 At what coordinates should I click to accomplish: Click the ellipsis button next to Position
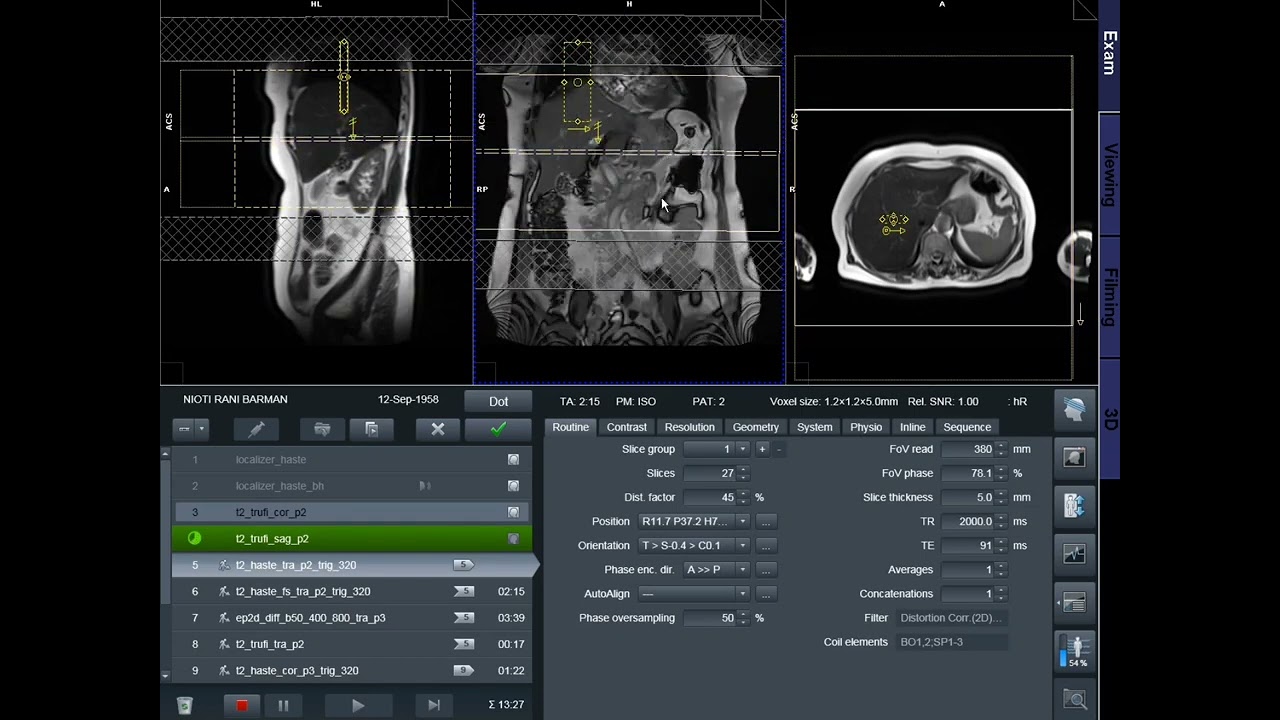tap(766, 521)
